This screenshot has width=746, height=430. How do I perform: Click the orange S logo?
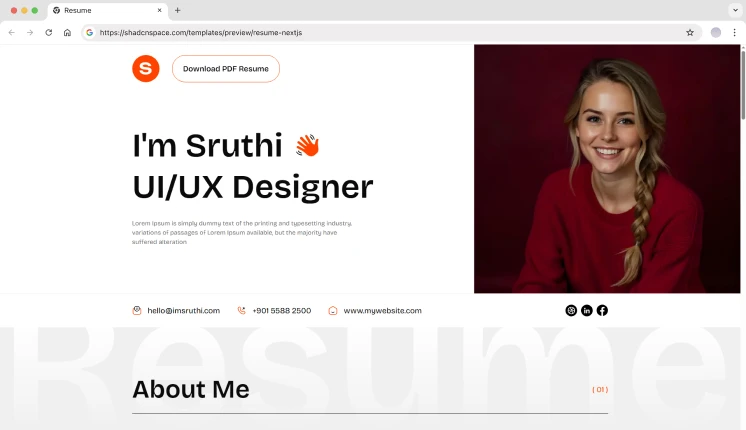(146, 68)
